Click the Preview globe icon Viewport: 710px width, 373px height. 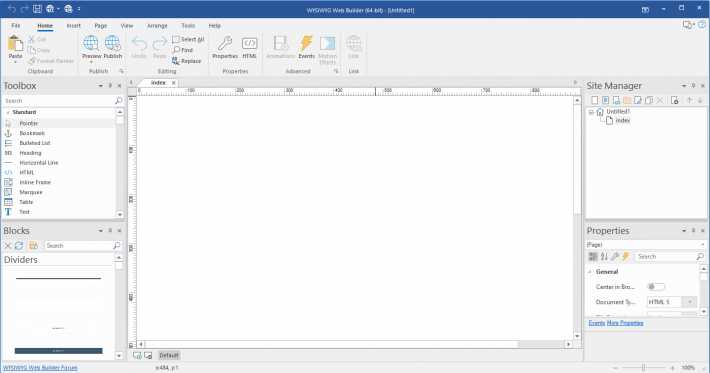(91, 43)
